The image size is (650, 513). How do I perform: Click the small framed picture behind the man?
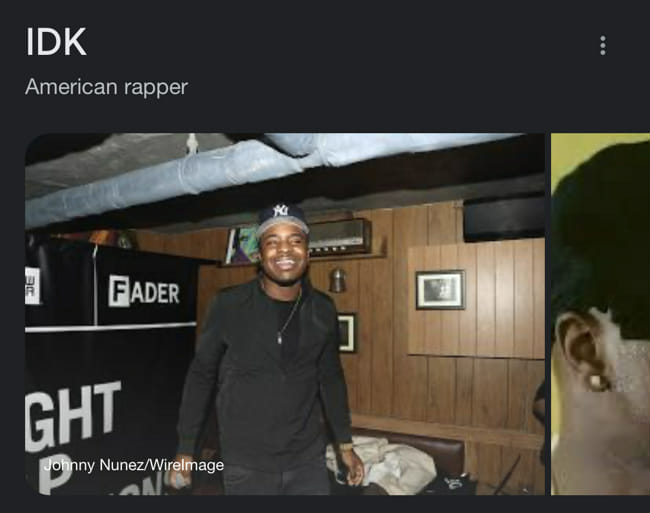pyautogui.click(x=347, y=333)
